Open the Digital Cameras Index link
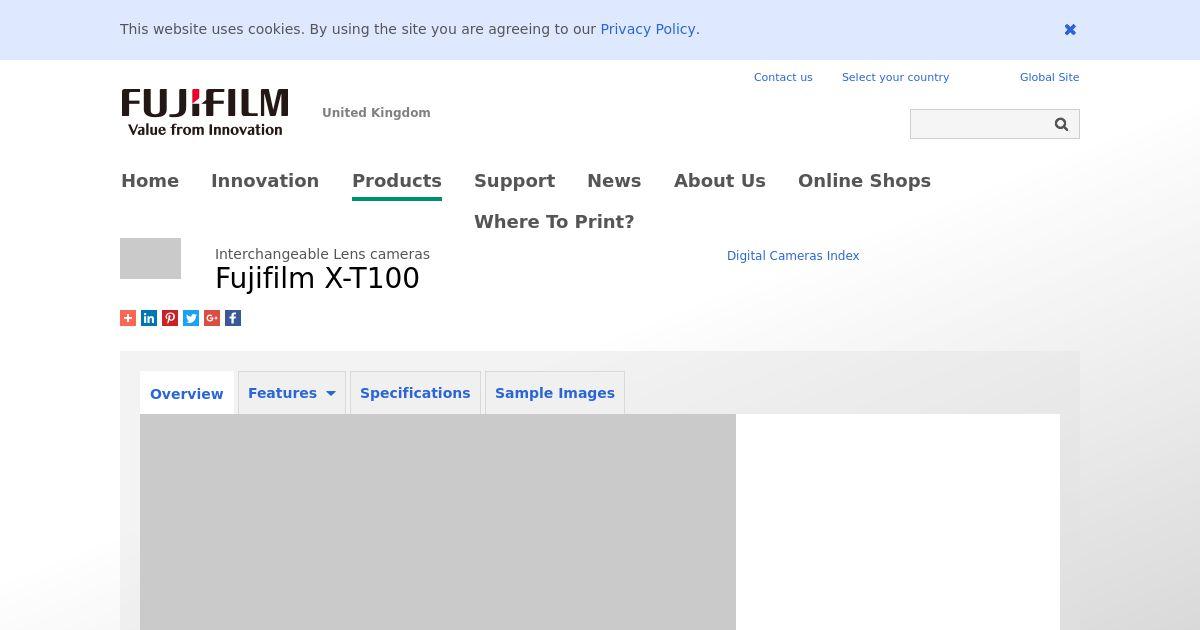 click(x=793, y=256)
